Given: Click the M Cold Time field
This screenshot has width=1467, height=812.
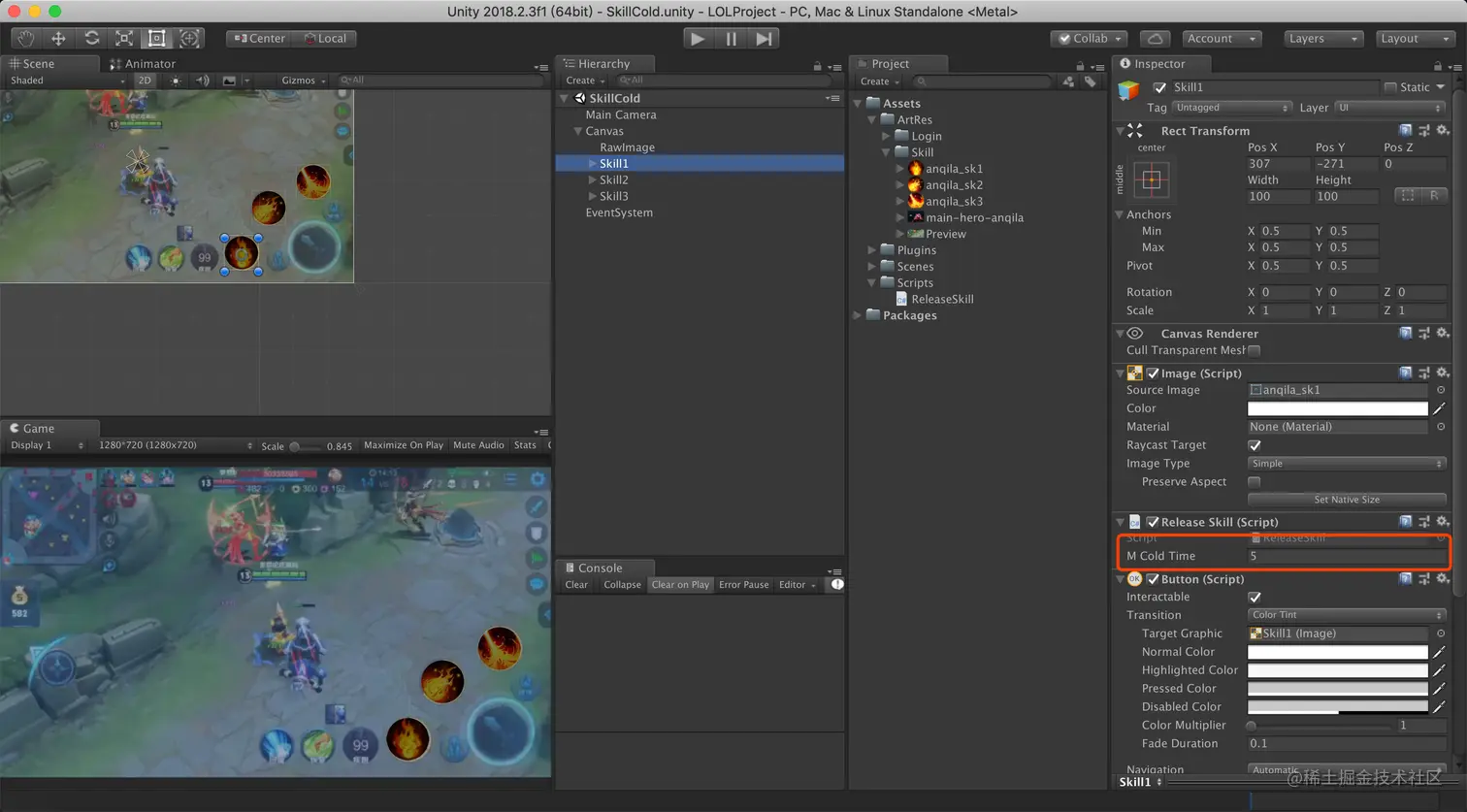Looking at the screenshot, I should [1346, 556].
